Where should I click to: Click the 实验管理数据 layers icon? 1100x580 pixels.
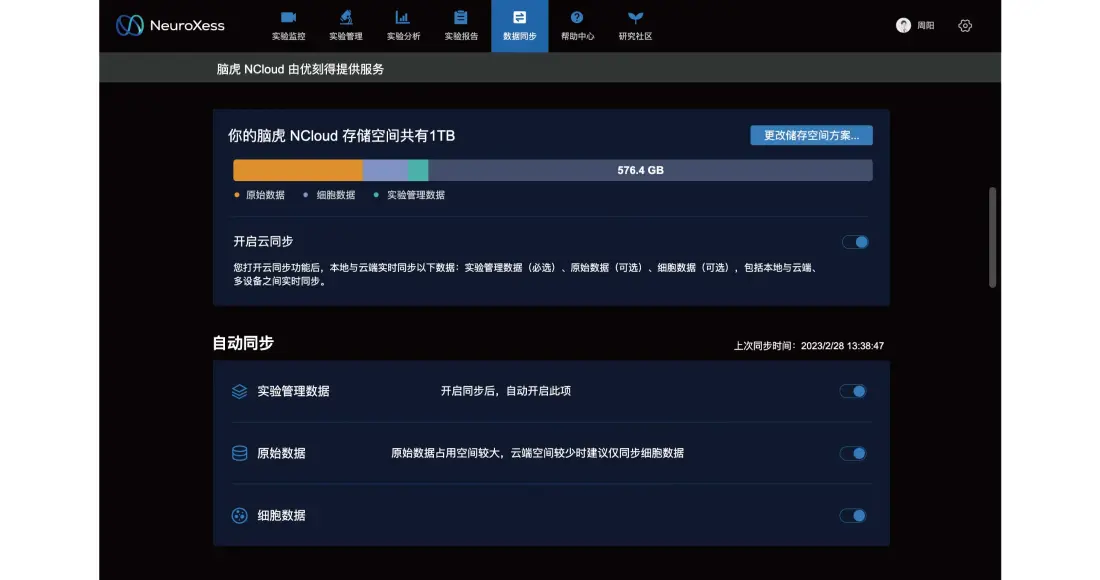[x=239, y=391]
